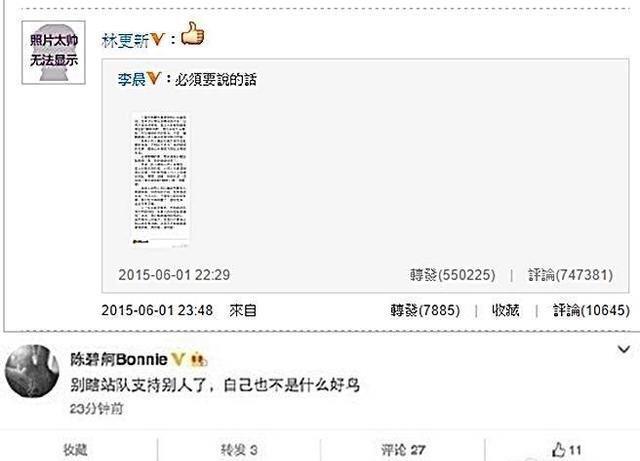This screenshot has height=461, width=640.
Task: Open 李晨's profile name link
Action: pos(131,79)
